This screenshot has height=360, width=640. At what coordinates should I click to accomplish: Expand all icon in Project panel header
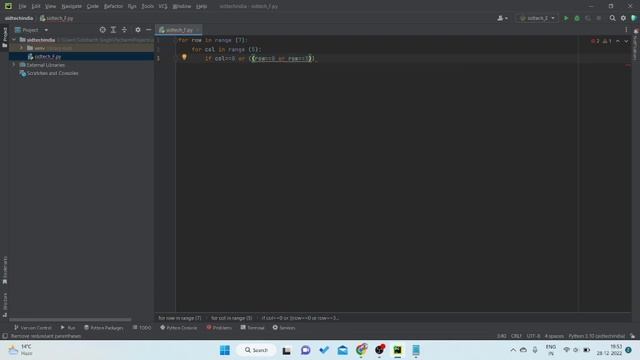113,30
